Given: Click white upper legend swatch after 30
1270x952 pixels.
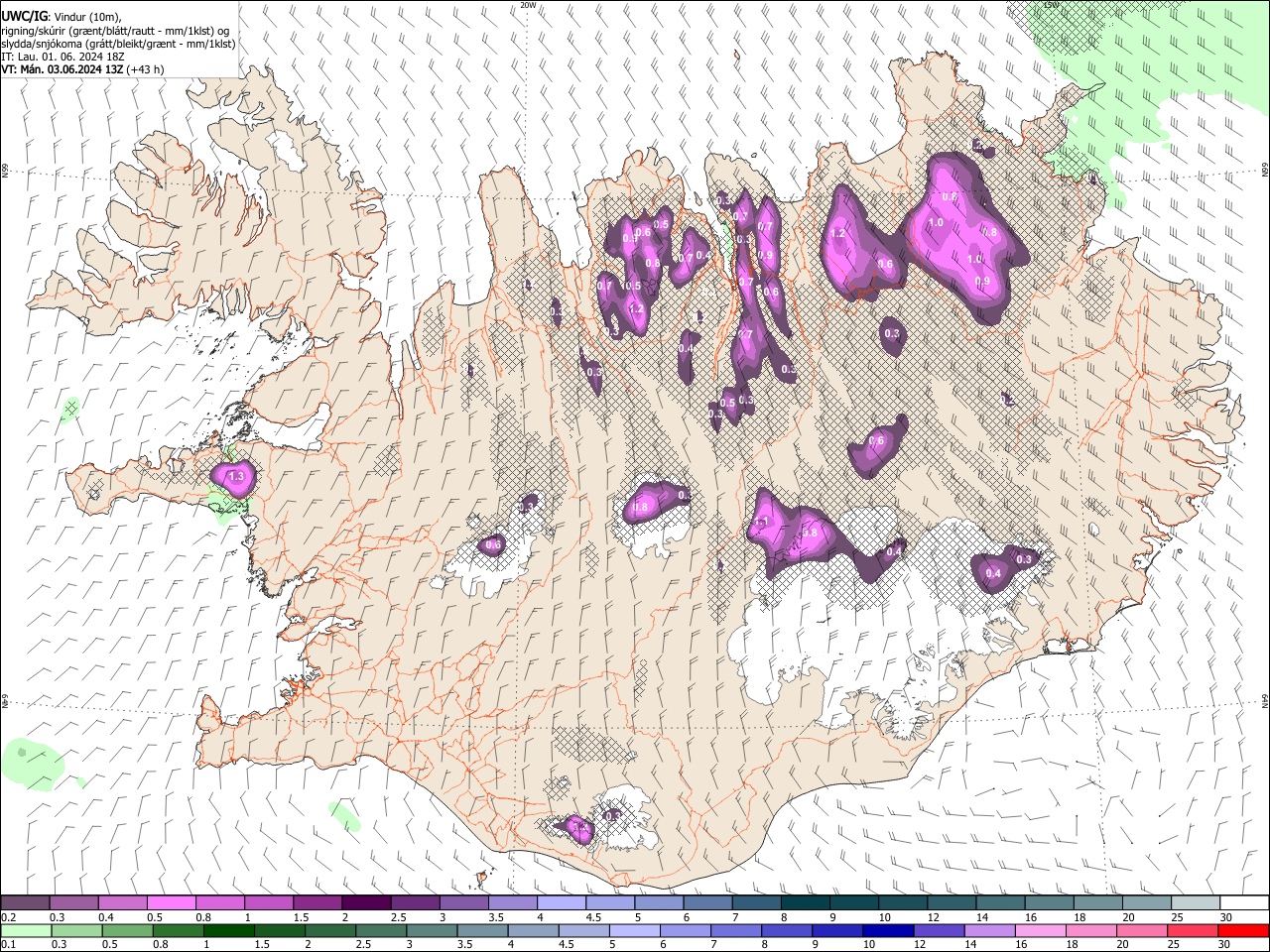Looking at the screenshot, I should tap(1243, 902).
